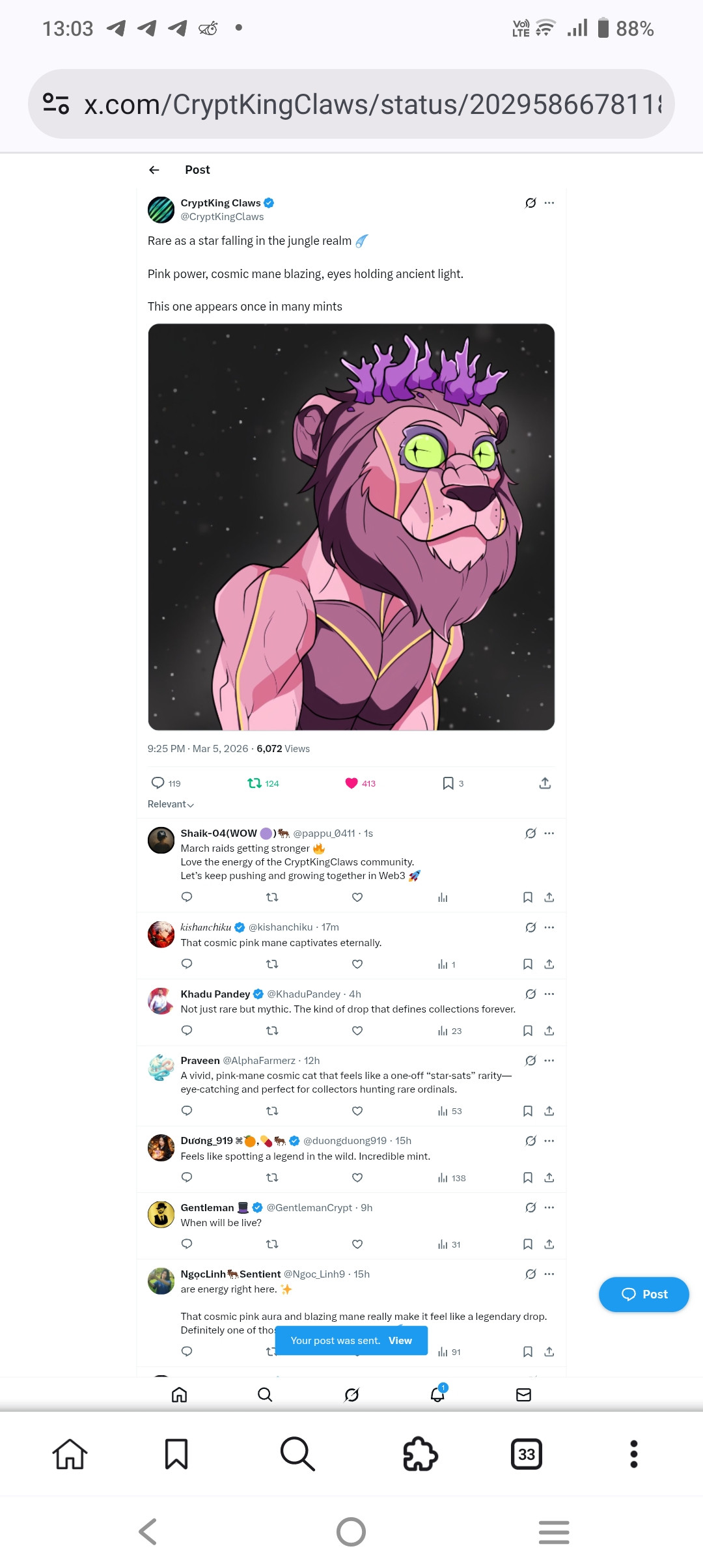Screen dimensions: 703x1568
Task: Go back with the Post arrow
Action: click(154, 170)
